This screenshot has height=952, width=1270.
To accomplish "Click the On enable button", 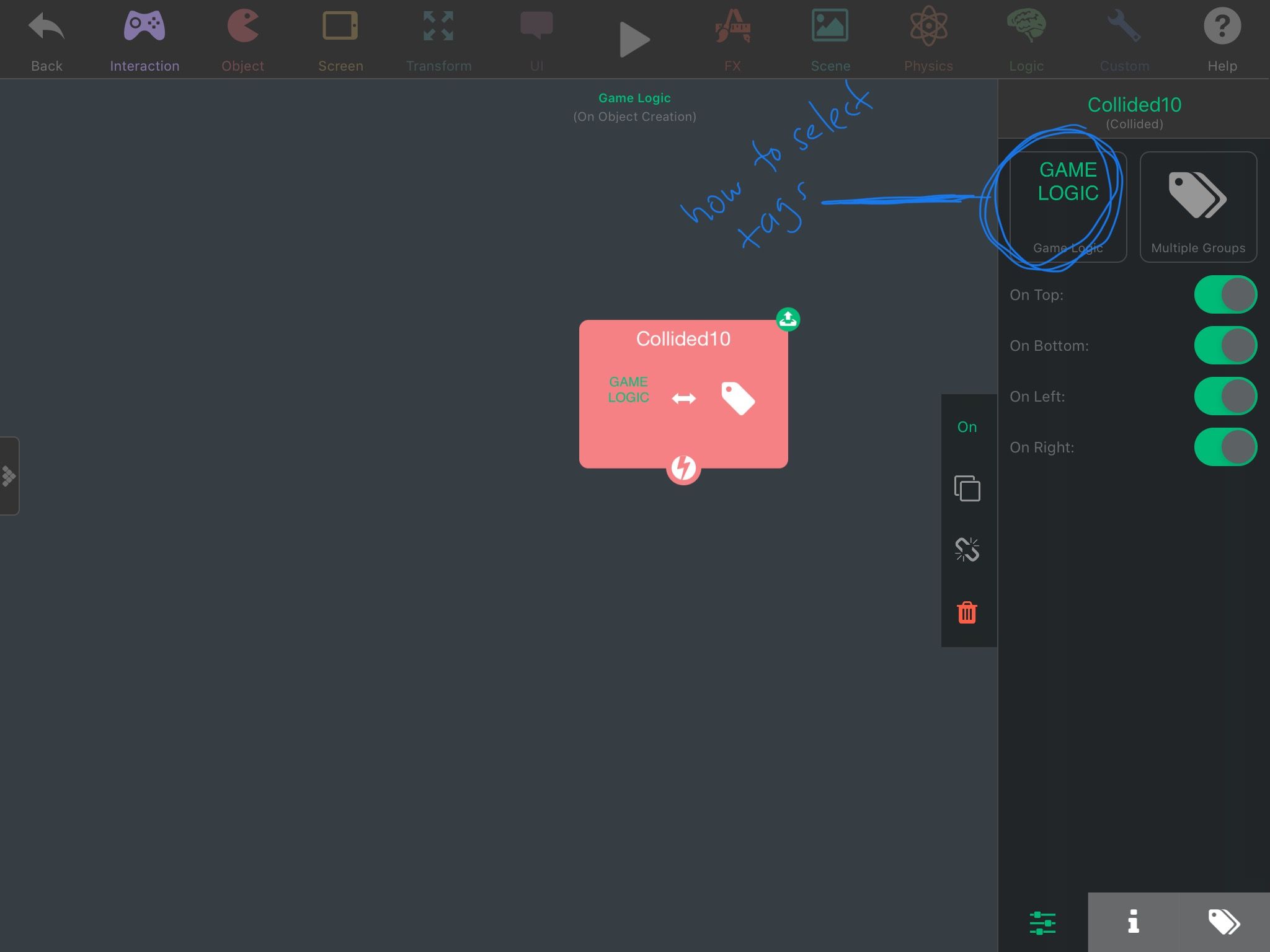I will (967, 427).
